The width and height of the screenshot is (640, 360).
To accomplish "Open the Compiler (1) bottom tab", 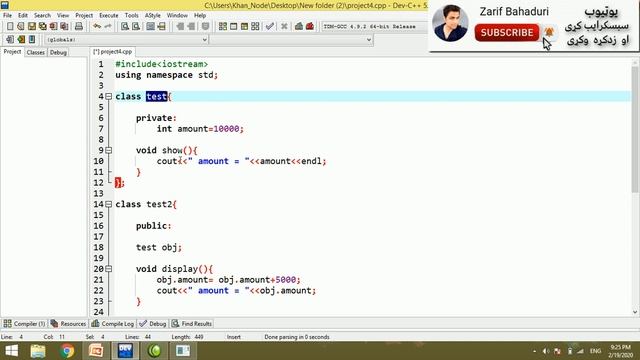I will [x=24, y=324].
